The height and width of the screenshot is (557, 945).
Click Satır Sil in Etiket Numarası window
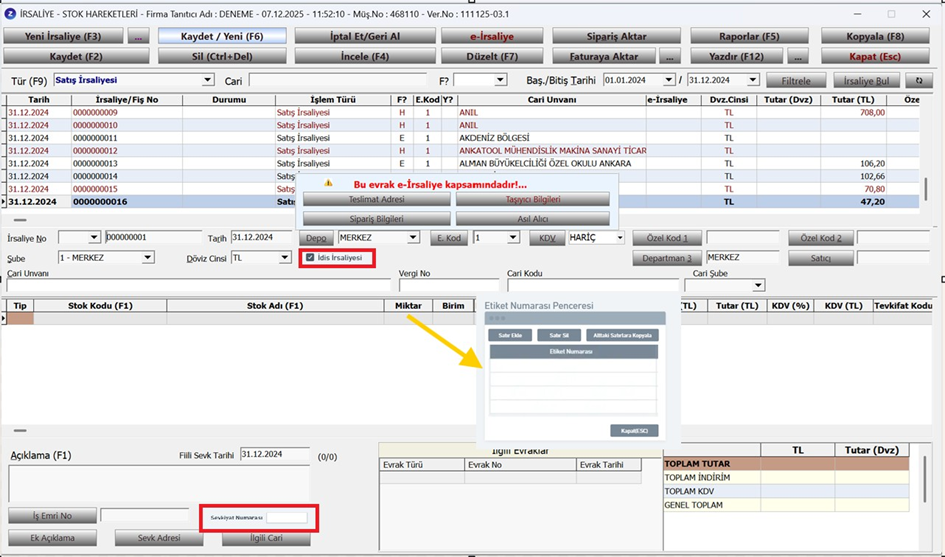pyautogui.click(x=559, y=335)
